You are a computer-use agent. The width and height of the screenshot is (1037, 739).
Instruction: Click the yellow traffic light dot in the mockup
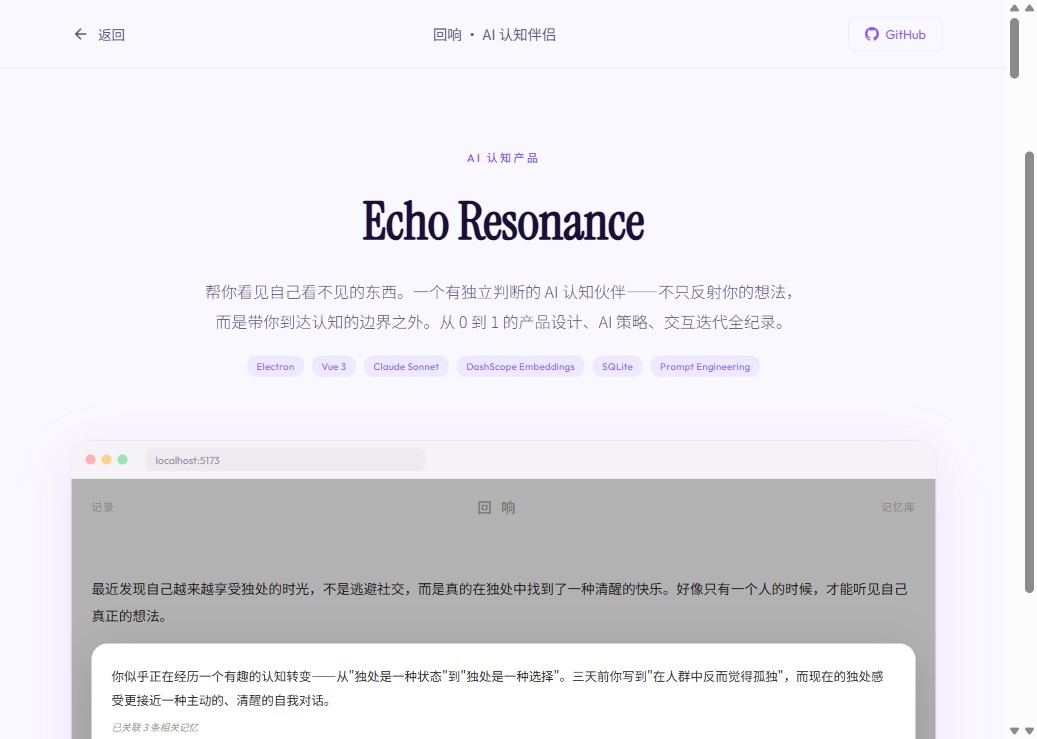click(105, 459)
